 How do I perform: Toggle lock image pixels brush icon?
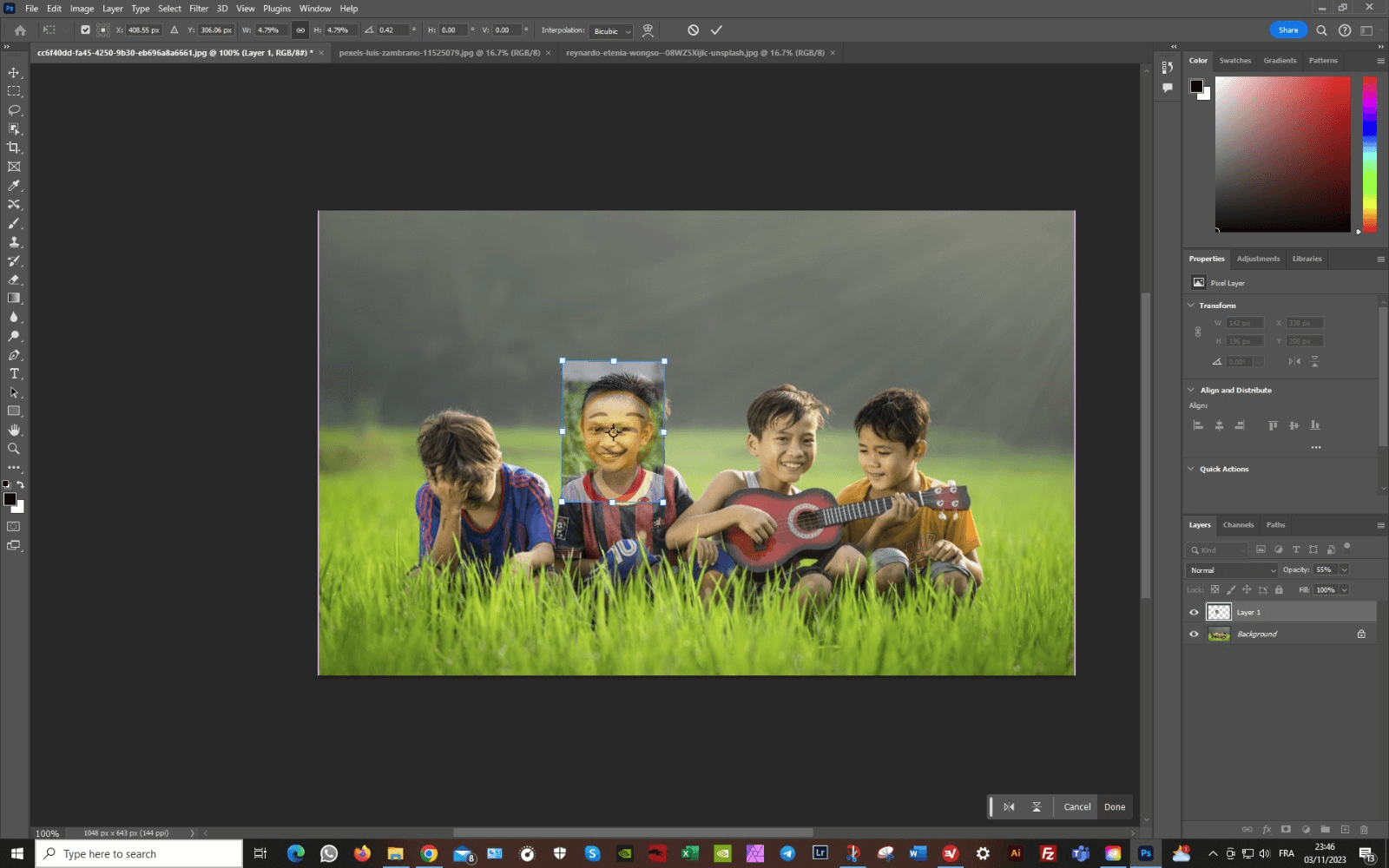(1231, 589)
